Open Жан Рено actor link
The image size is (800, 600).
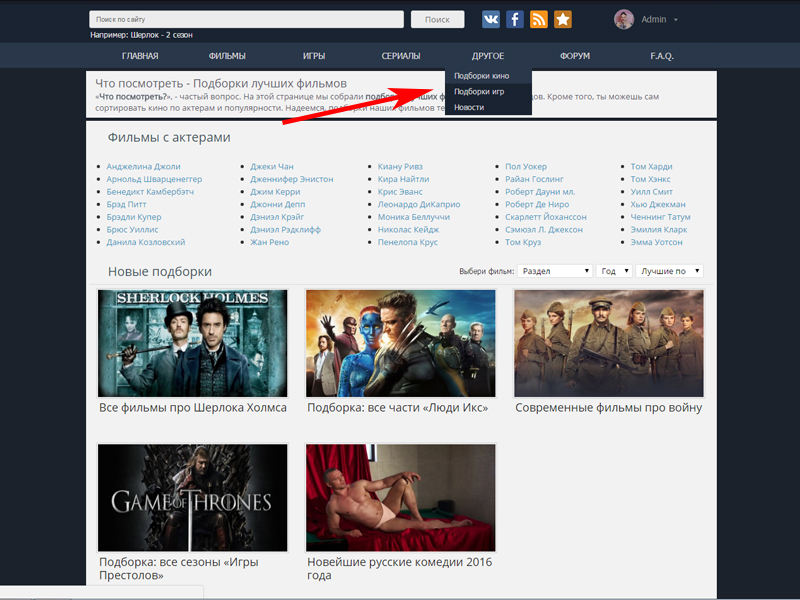click(269, 242)
